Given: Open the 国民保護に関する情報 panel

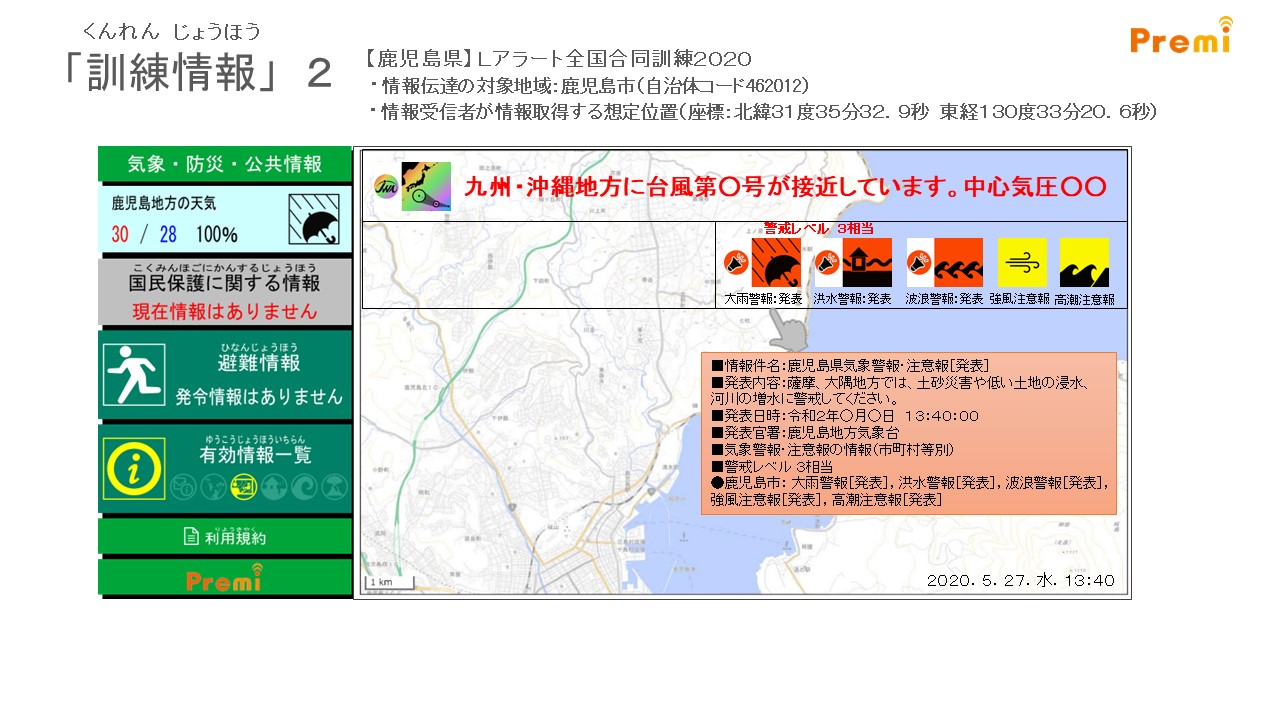Looking at the screenshot, I should [225, 291].
